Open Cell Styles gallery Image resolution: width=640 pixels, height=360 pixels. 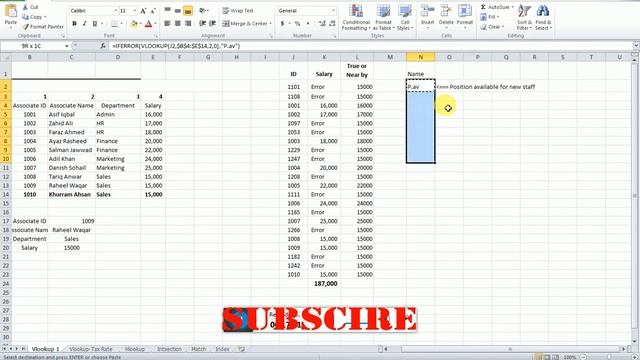(405, 18)
